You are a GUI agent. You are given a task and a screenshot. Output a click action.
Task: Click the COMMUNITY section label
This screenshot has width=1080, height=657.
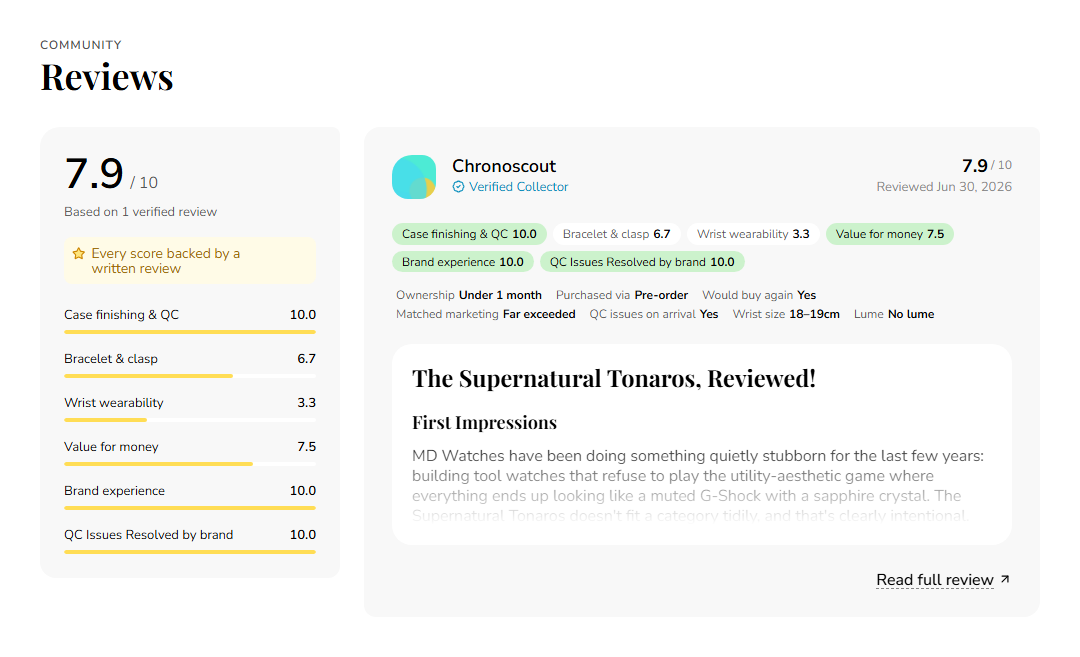(81, 45)
